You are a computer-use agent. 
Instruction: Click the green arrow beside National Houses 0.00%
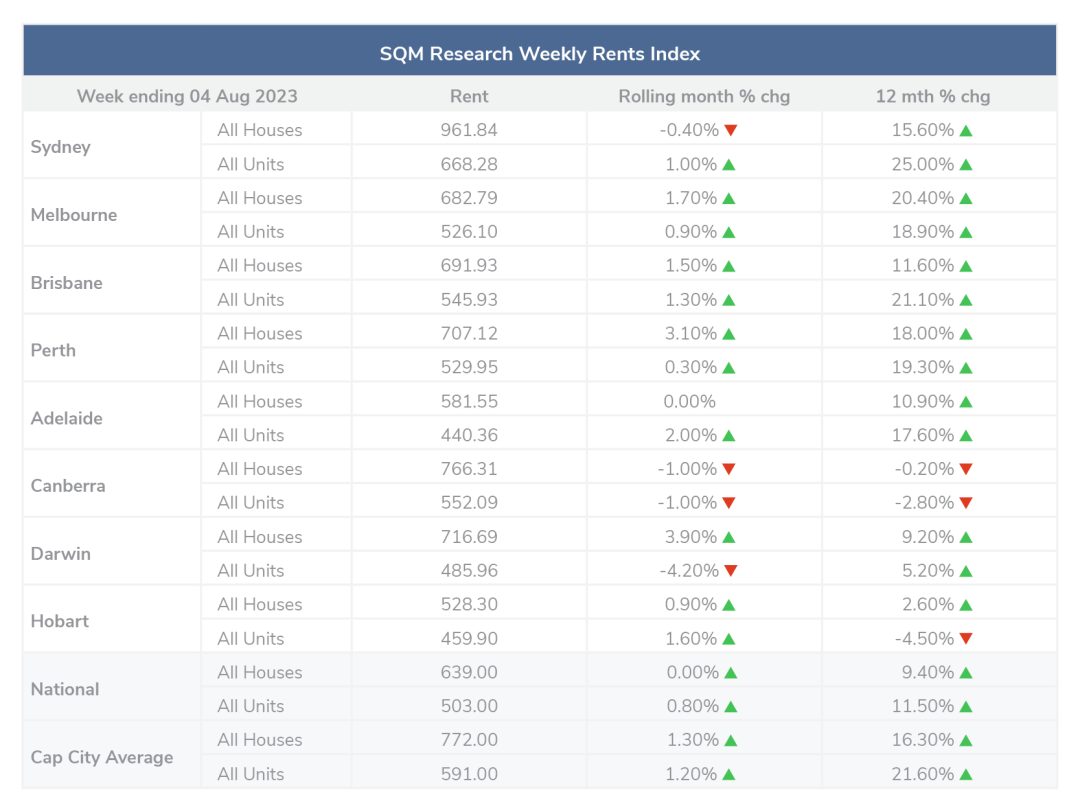coord(731,673)
